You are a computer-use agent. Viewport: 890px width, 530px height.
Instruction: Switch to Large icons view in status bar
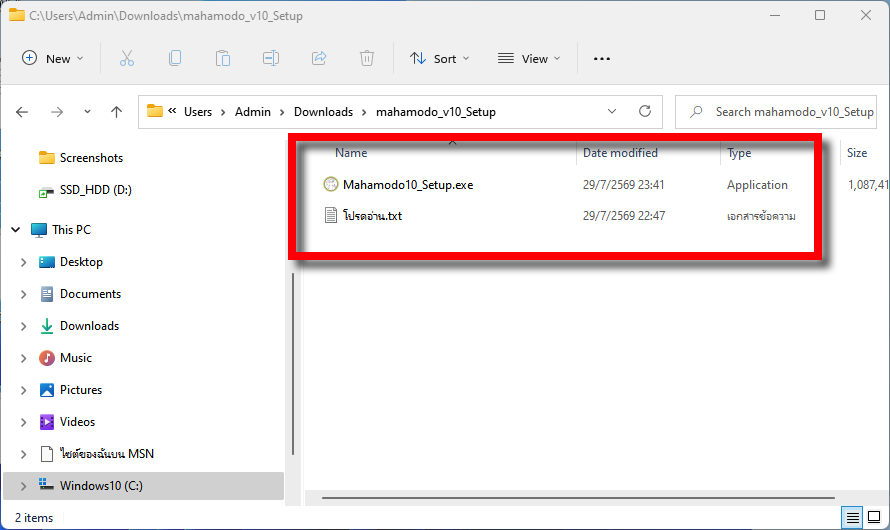tap(874, 518)
